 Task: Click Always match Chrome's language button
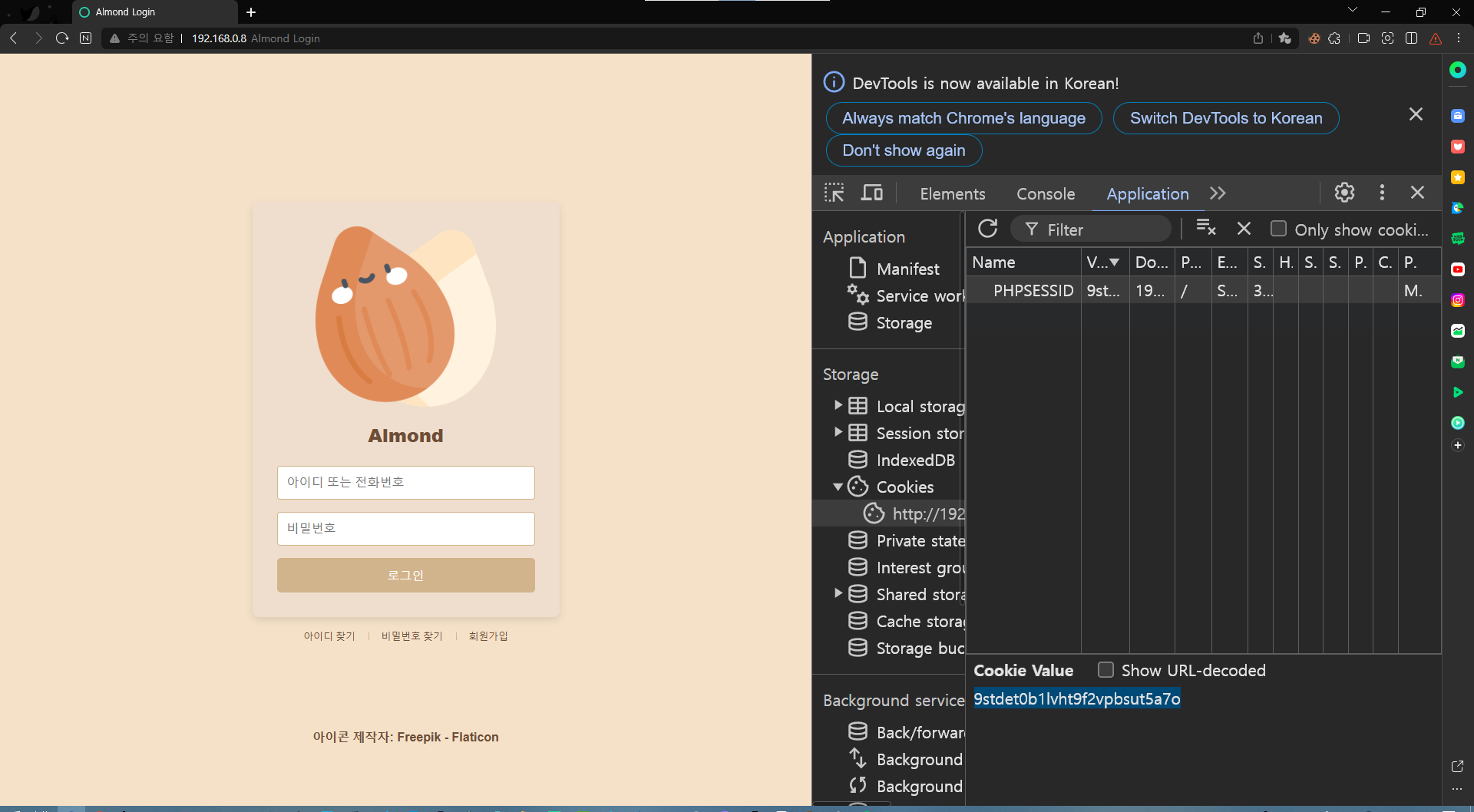(963, 118)
